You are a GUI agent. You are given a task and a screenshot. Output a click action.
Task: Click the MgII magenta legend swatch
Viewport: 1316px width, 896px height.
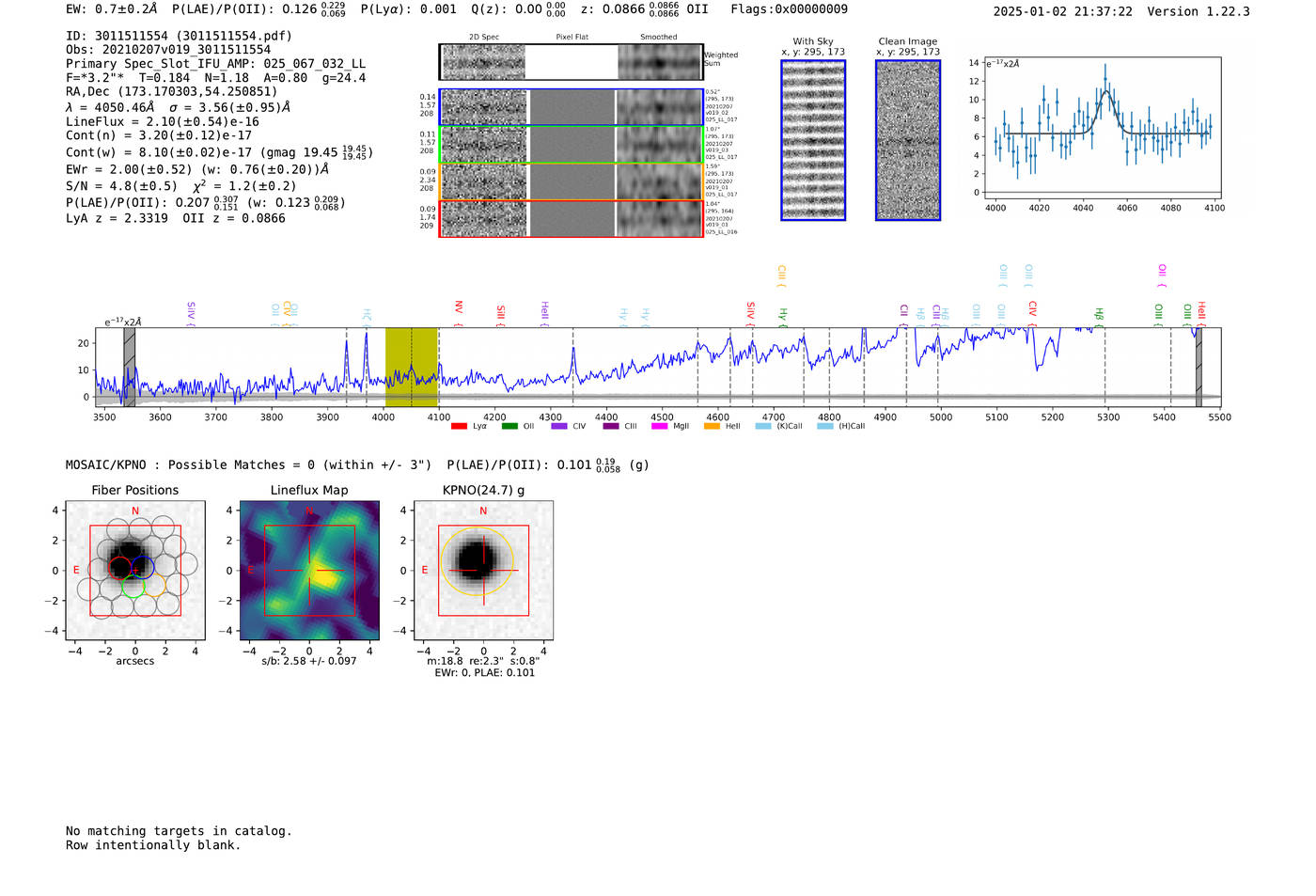tap(661, 426)
